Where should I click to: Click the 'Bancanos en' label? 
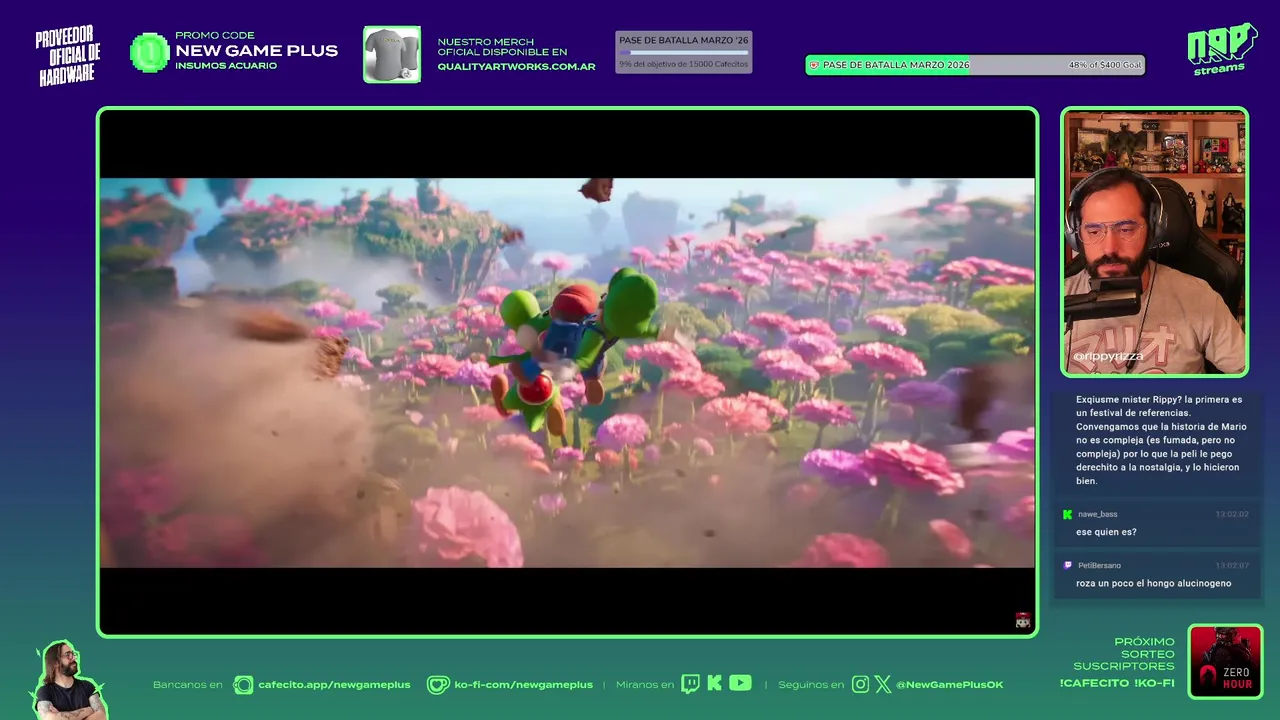coord(188,685)
